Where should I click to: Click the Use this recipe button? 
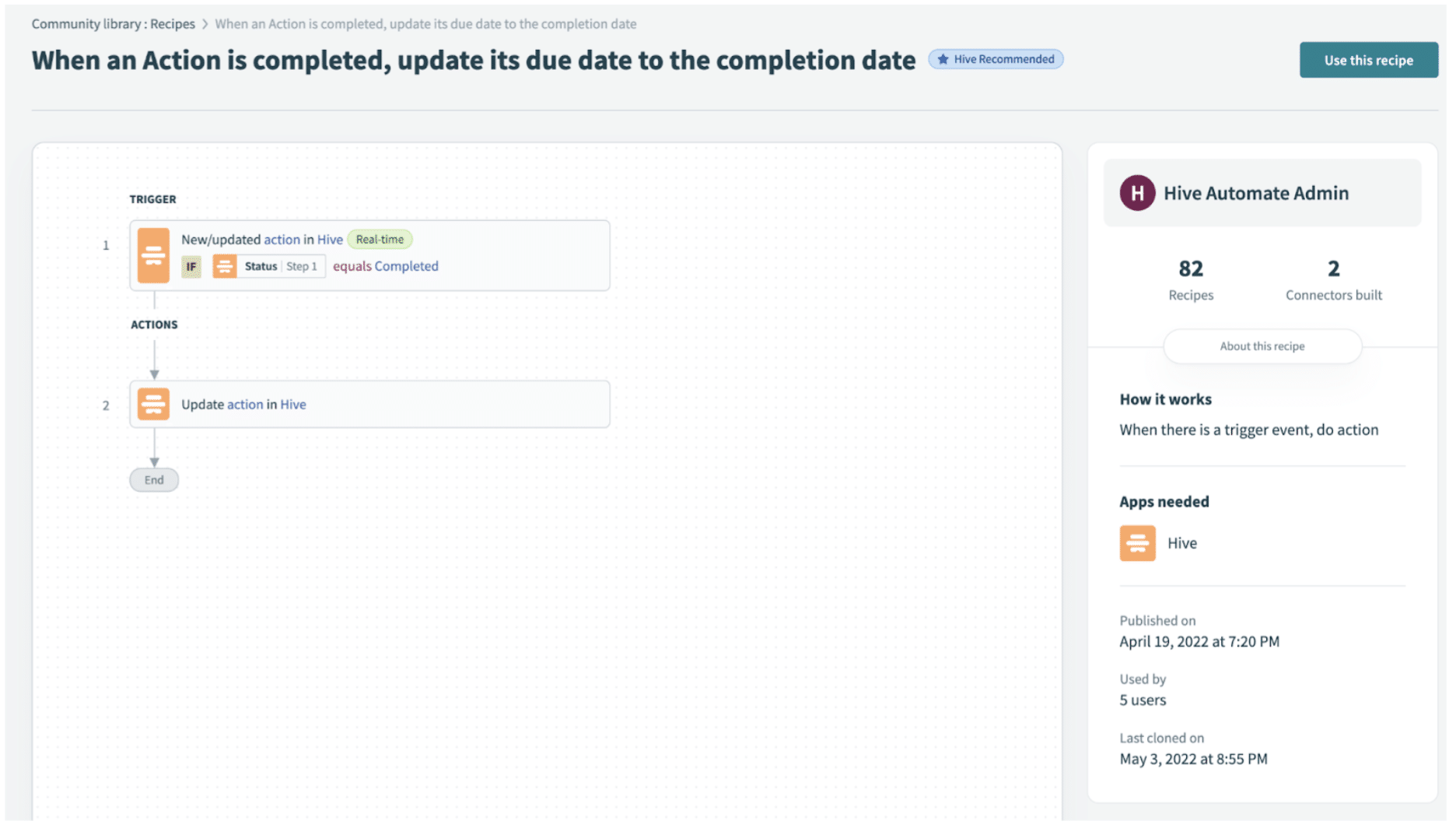[1368, 60]
